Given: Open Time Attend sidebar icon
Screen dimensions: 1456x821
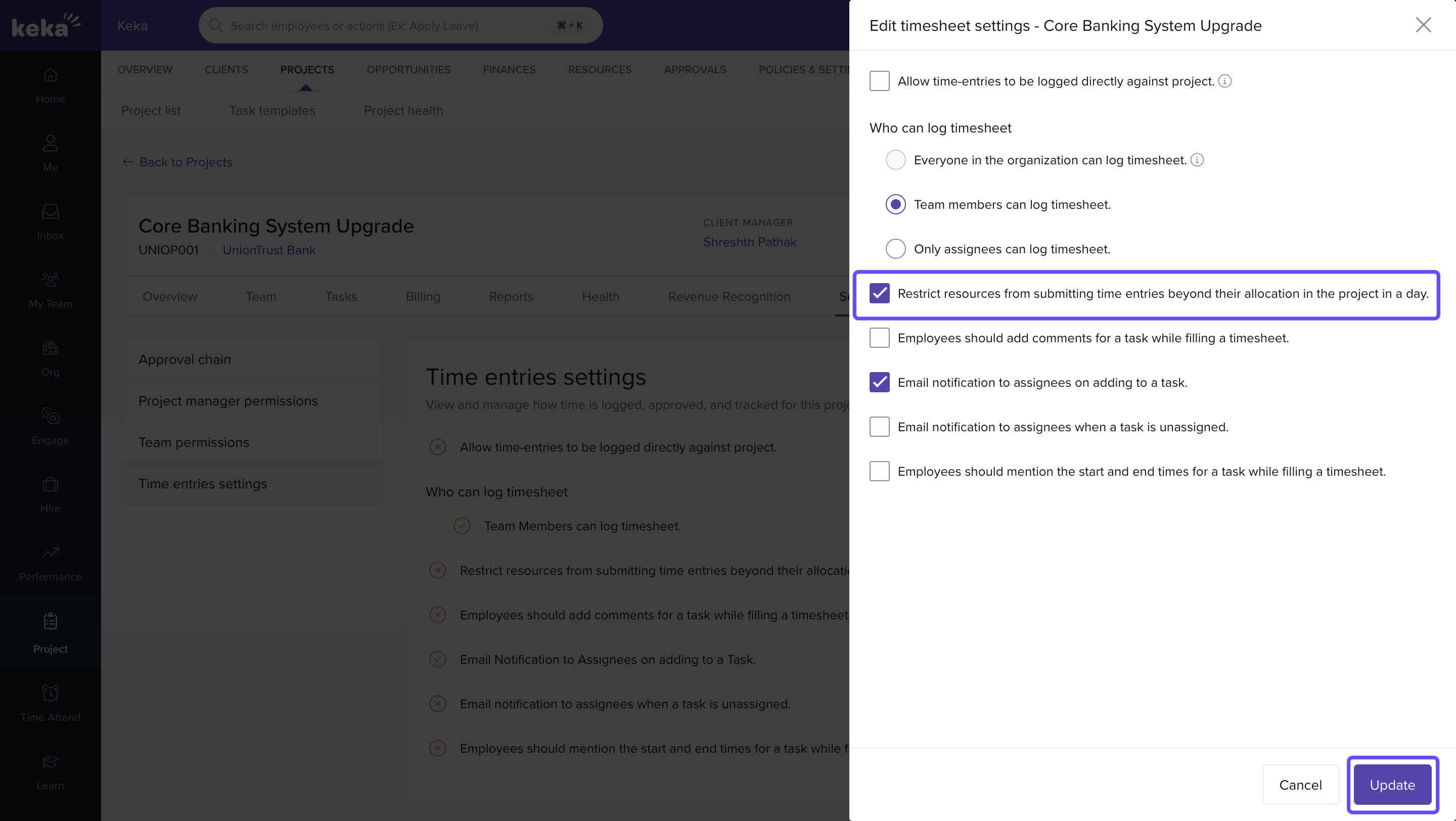Looking at the screenshot, I should click(x=51, y=694).
